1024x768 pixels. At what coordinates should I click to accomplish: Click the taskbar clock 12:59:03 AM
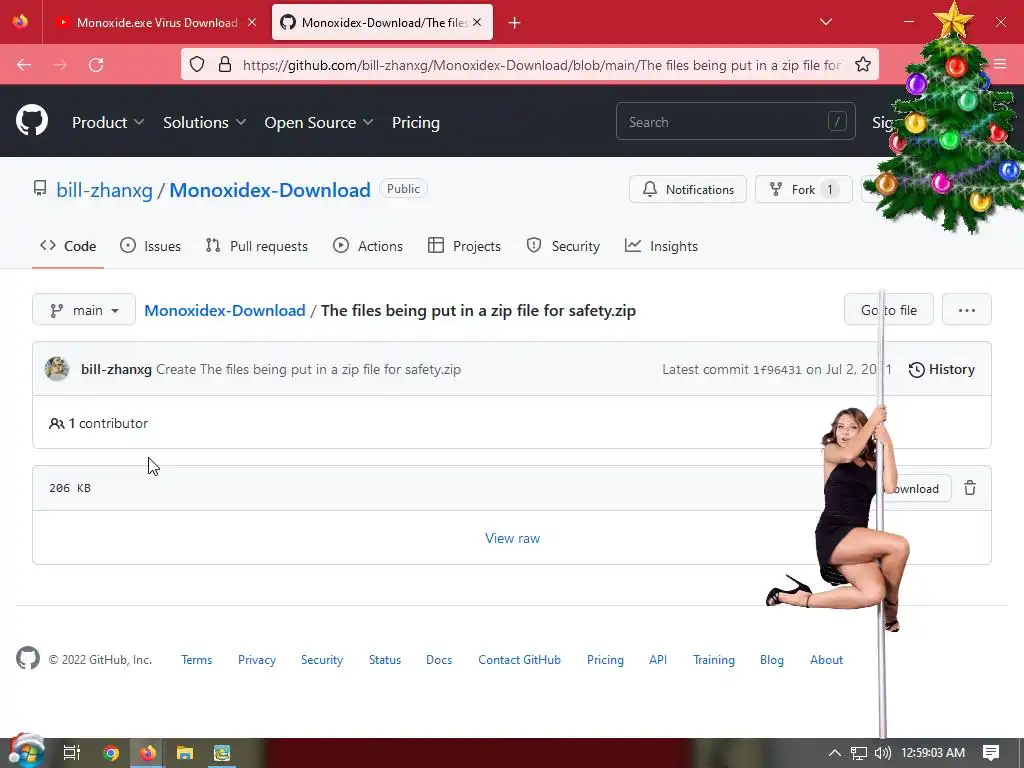tap(933, 753)
